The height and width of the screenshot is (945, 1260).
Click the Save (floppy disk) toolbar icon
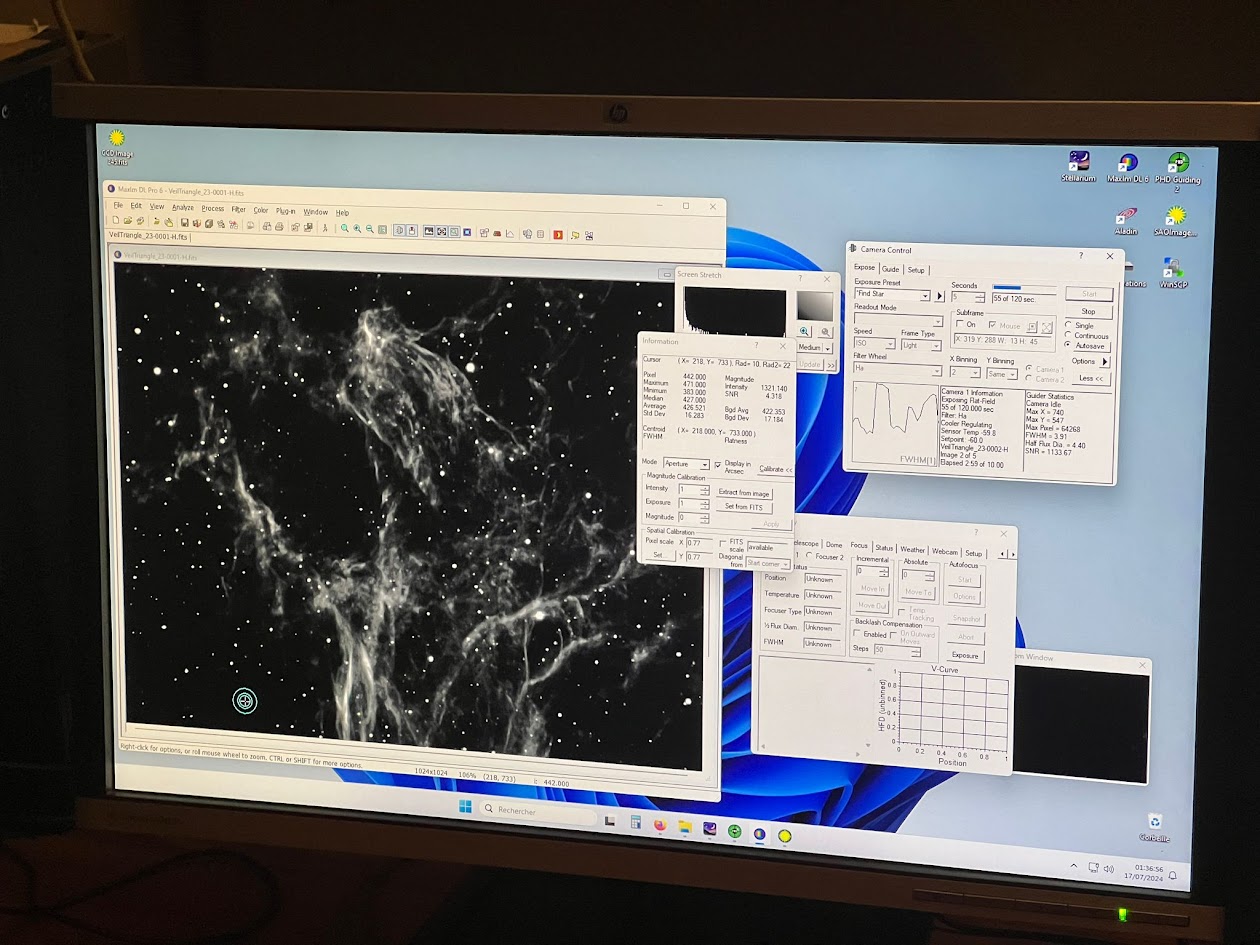click(185, 222)
